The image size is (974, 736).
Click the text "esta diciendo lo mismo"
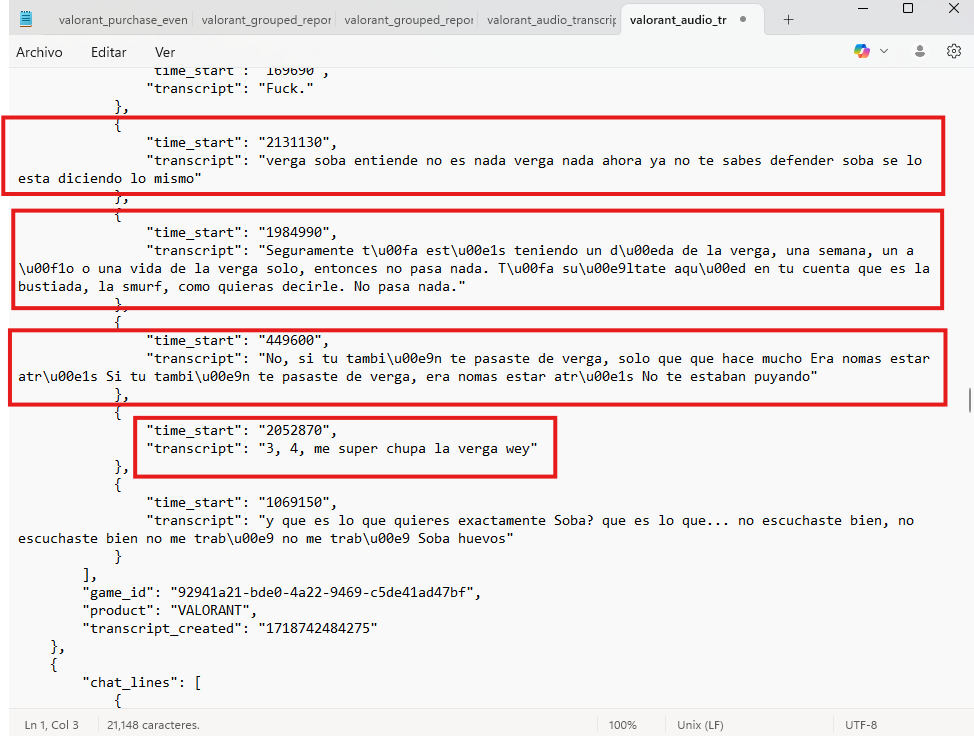point(106,178)
